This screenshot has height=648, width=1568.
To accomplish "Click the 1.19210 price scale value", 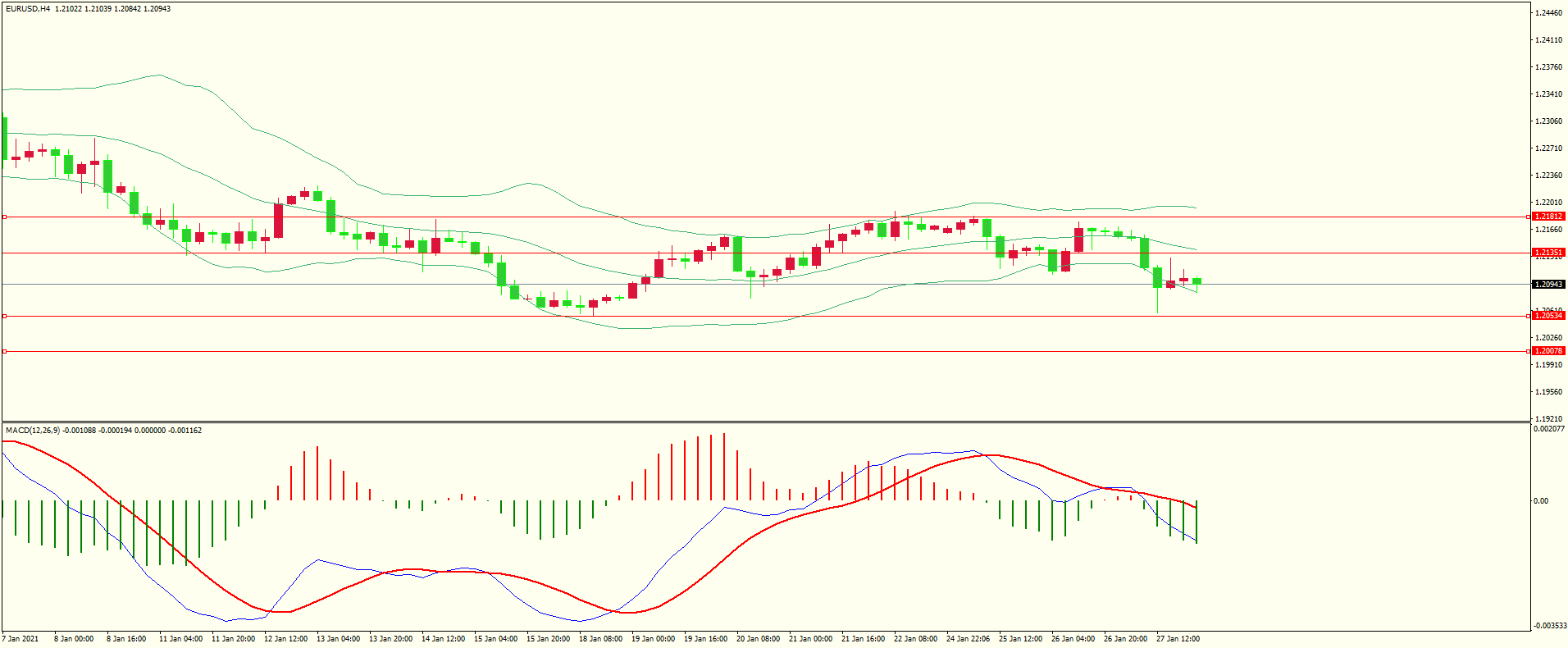I will pyautogui.click(x=1548, y=418).
